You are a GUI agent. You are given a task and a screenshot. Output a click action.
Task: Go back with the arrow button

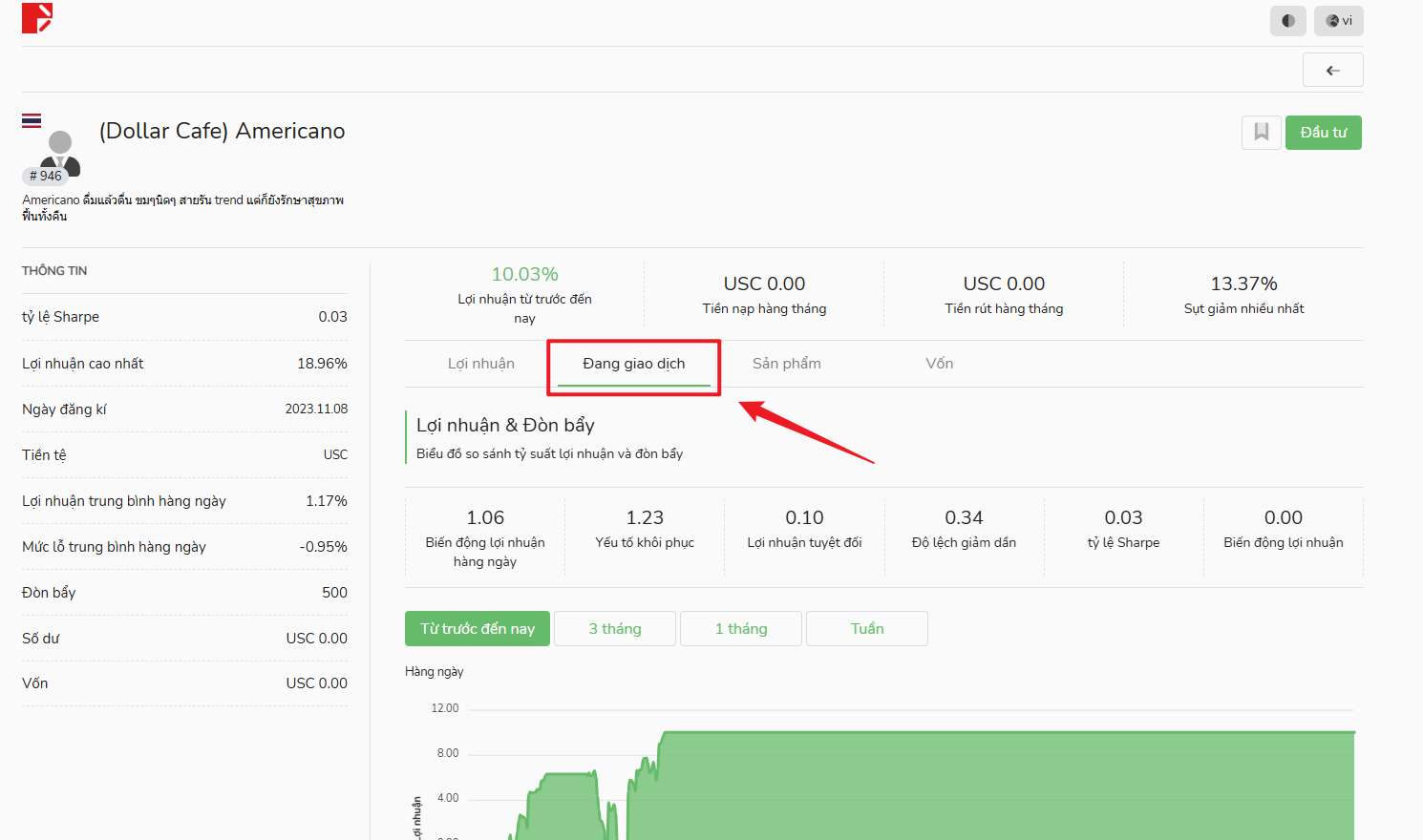pyautogui.click(x=1332, y=70)
